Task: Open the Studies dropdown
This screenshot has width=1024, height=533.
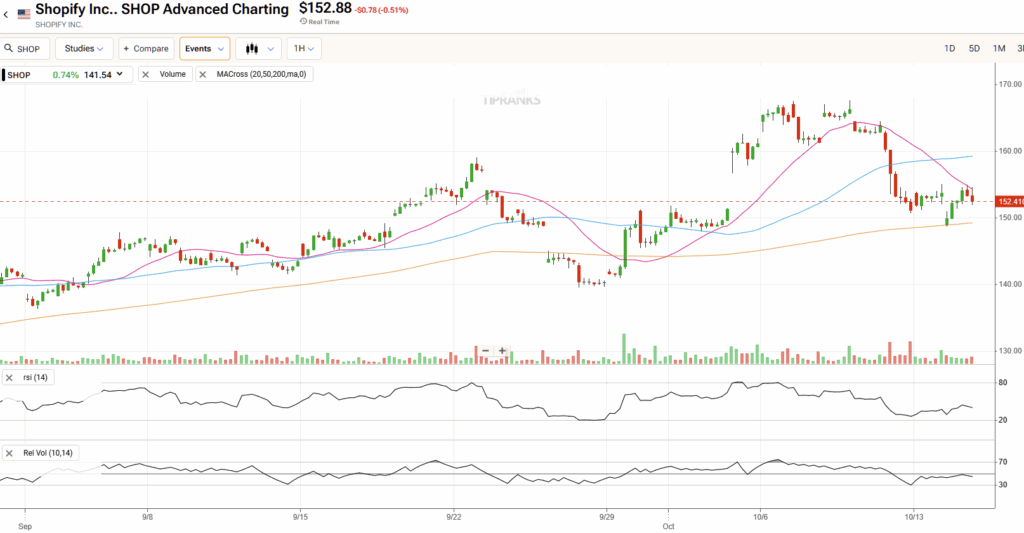Action: [x=84, y=48]
